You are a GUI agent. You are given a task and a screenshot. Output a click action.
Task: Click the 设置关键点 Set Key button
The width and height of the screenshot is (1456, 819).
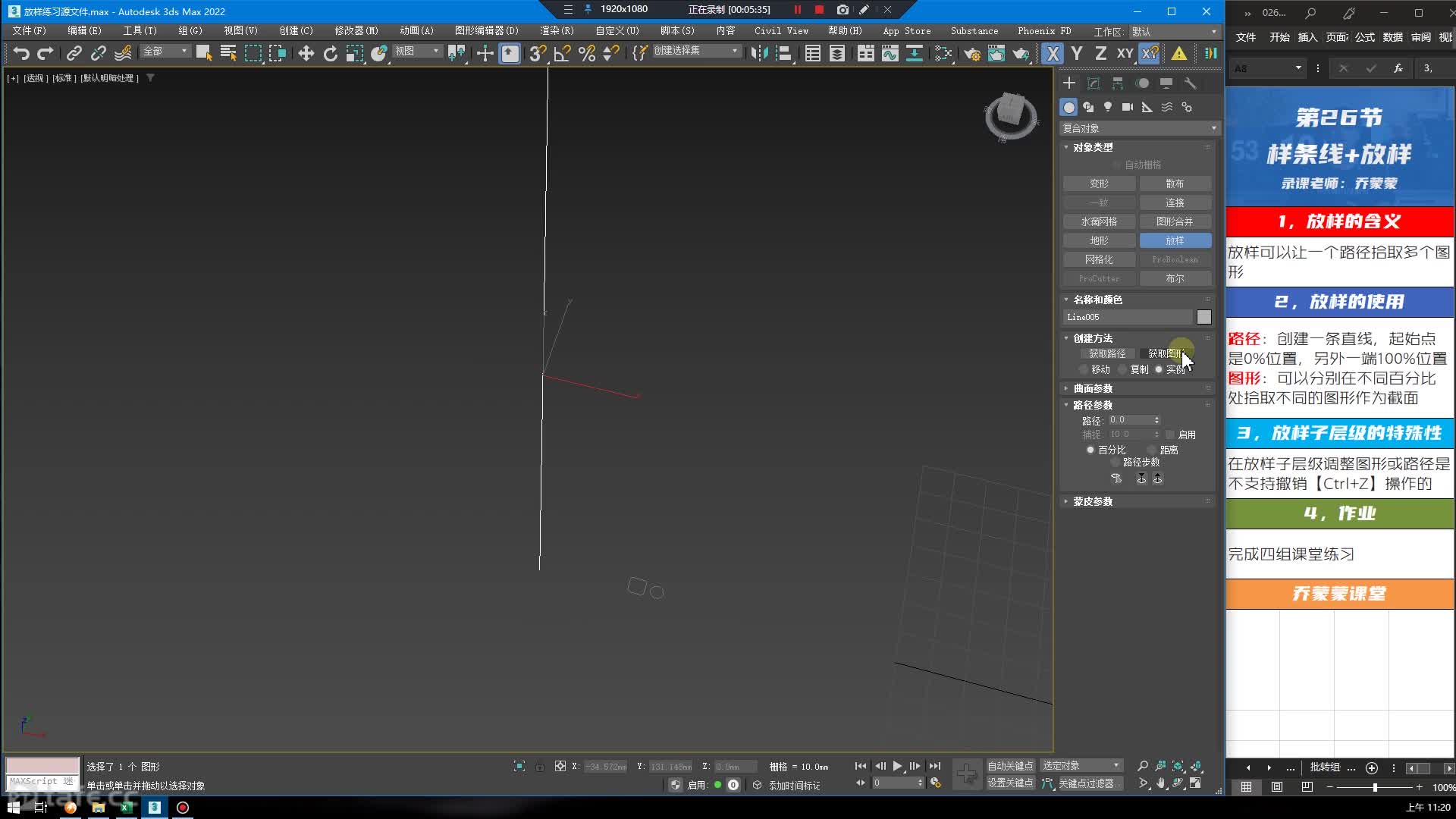[1010, 783]
